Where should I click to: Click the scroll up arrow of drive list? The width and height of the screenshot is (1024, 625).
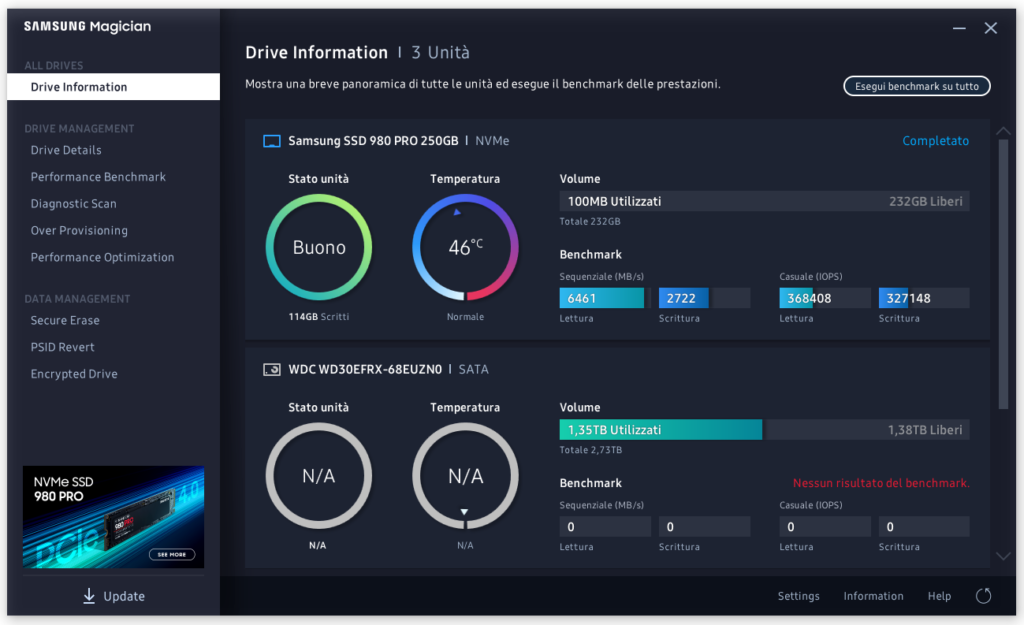(1003, 131)
